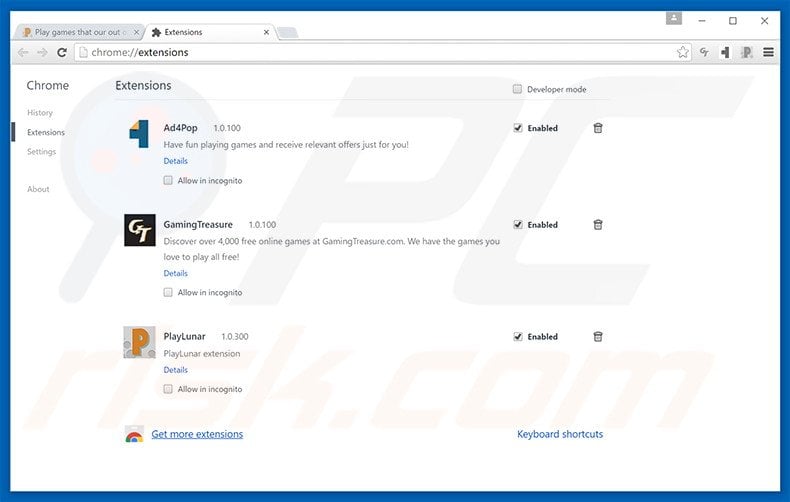
Task: Open About in the Chrome sidebar
Action: click(x=38, y=189)
